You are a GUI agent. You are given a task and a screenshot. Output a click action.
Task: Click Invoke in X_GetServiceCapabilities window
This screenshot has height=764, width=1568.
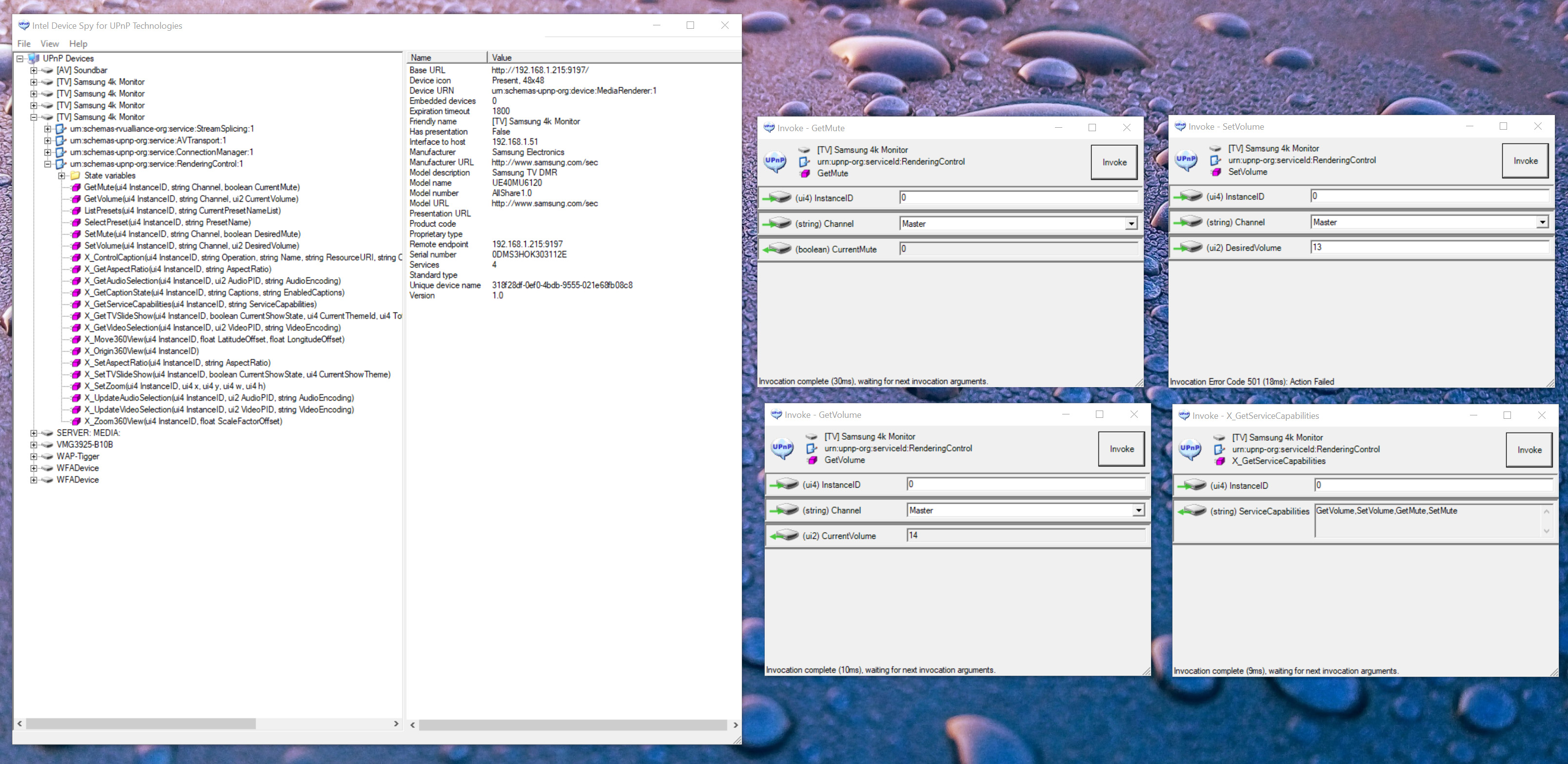[x=1529, y=450]
